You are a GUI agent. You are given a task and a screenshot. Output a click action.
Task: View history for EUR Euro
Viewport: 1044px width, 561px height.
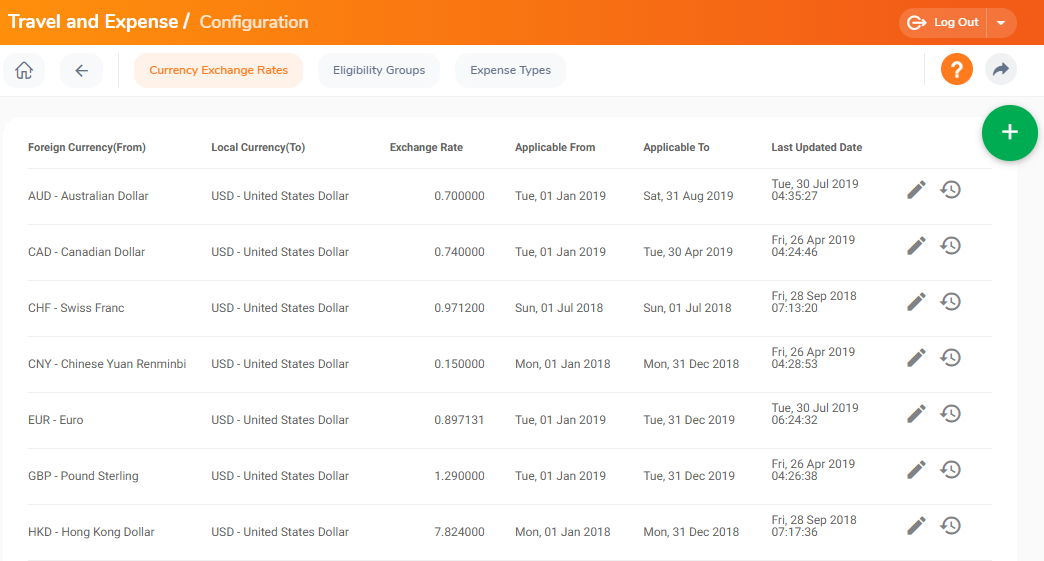[951, 413]
